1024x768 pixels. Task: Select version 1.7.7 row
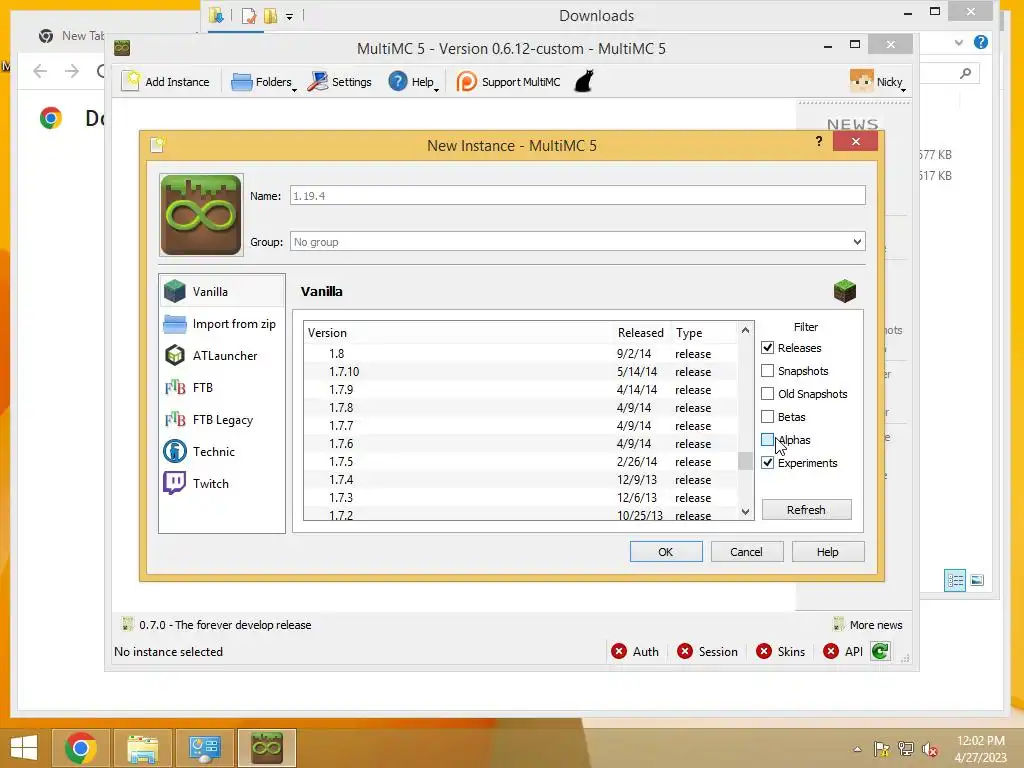click(x=520, y=426)
